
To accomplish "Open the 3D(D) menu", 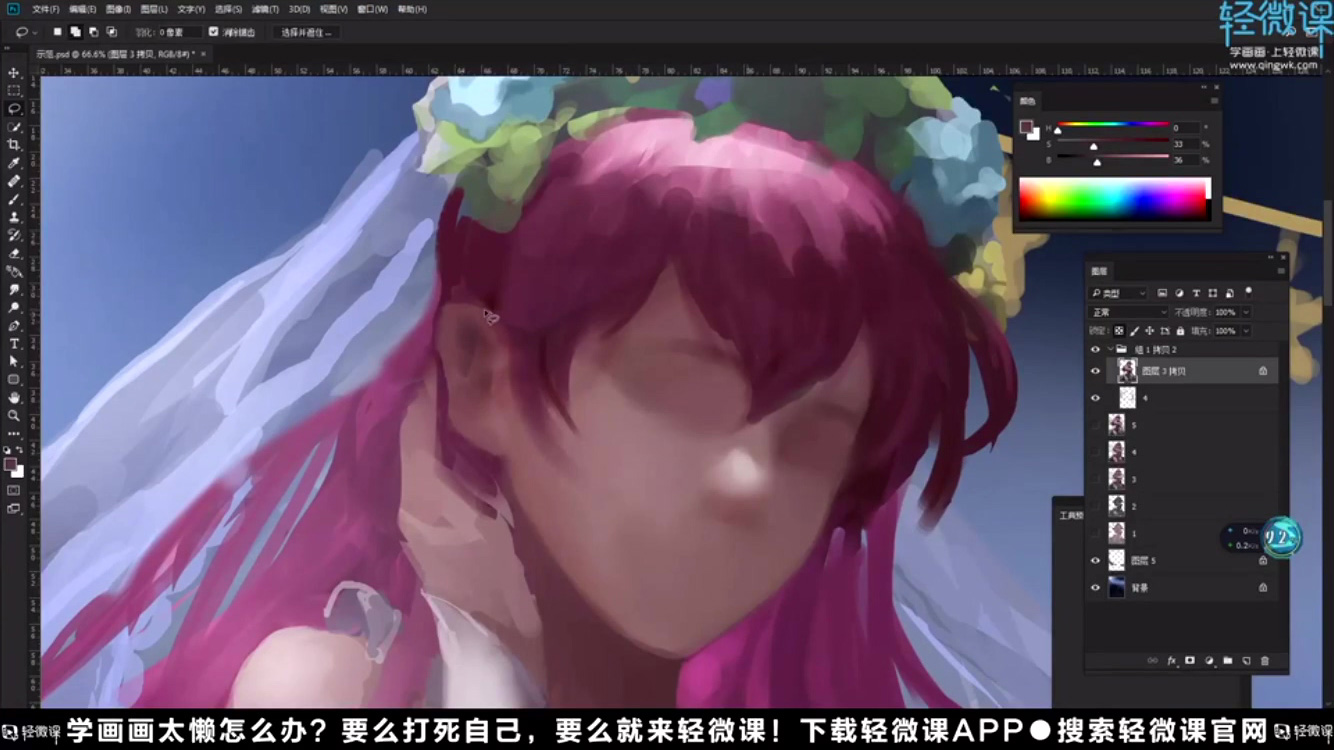I will pos(299,9).
